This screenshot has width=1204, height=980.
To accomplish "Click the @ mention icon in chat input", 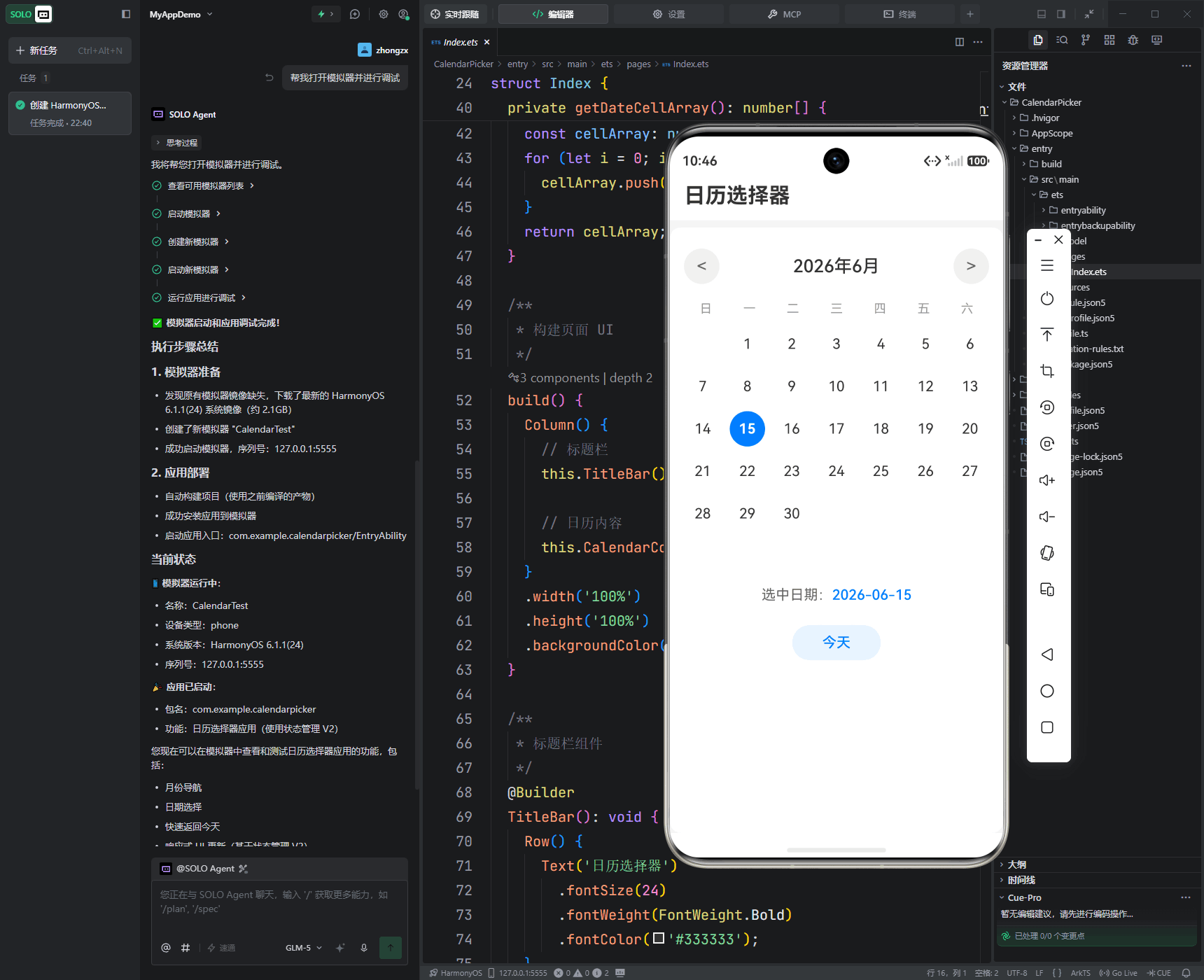I will pyautogui.click(x=166, y=948).
